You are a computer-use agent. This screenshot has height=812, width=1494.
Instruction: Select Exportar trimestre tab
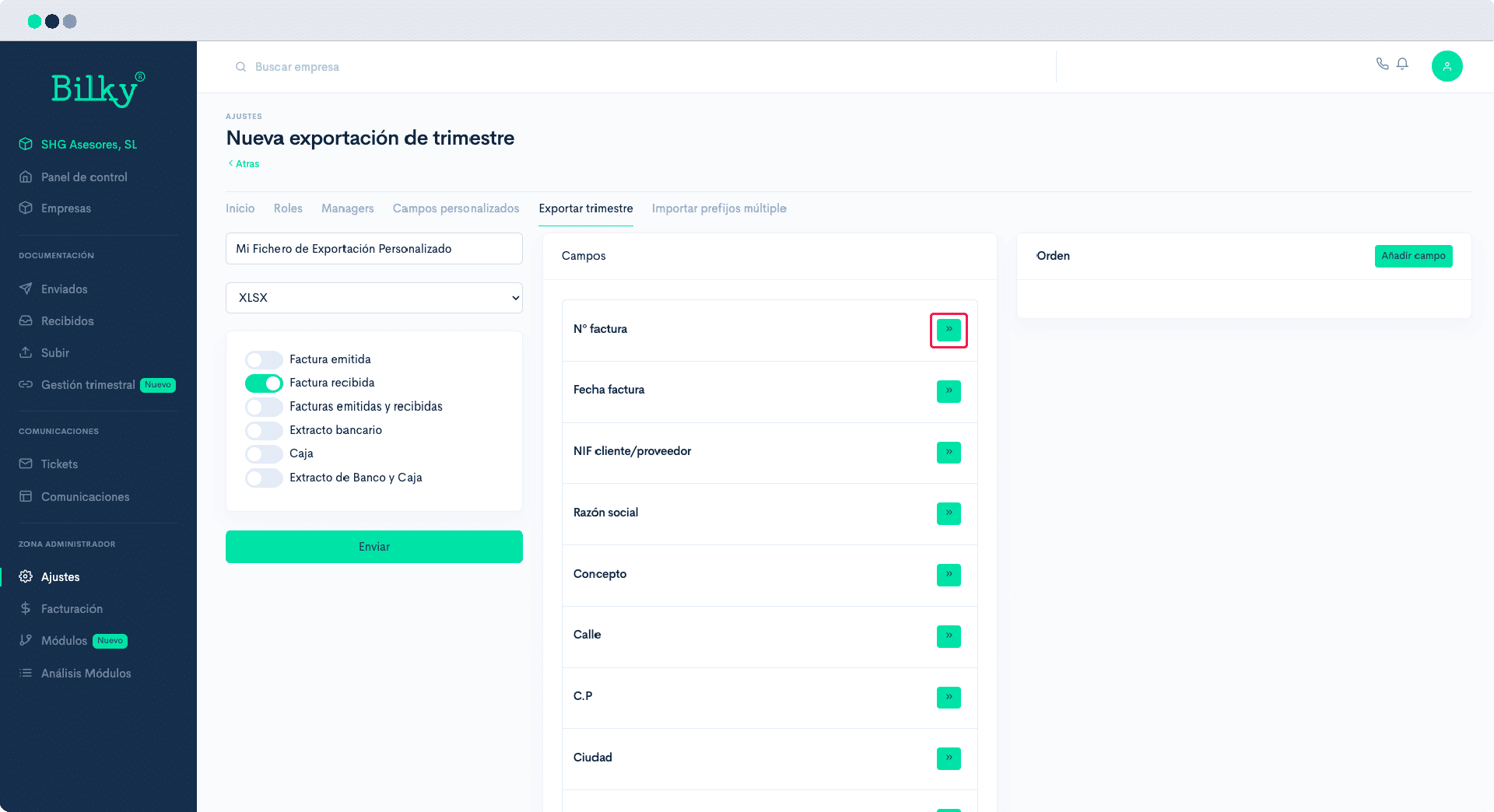click(586, 208)
